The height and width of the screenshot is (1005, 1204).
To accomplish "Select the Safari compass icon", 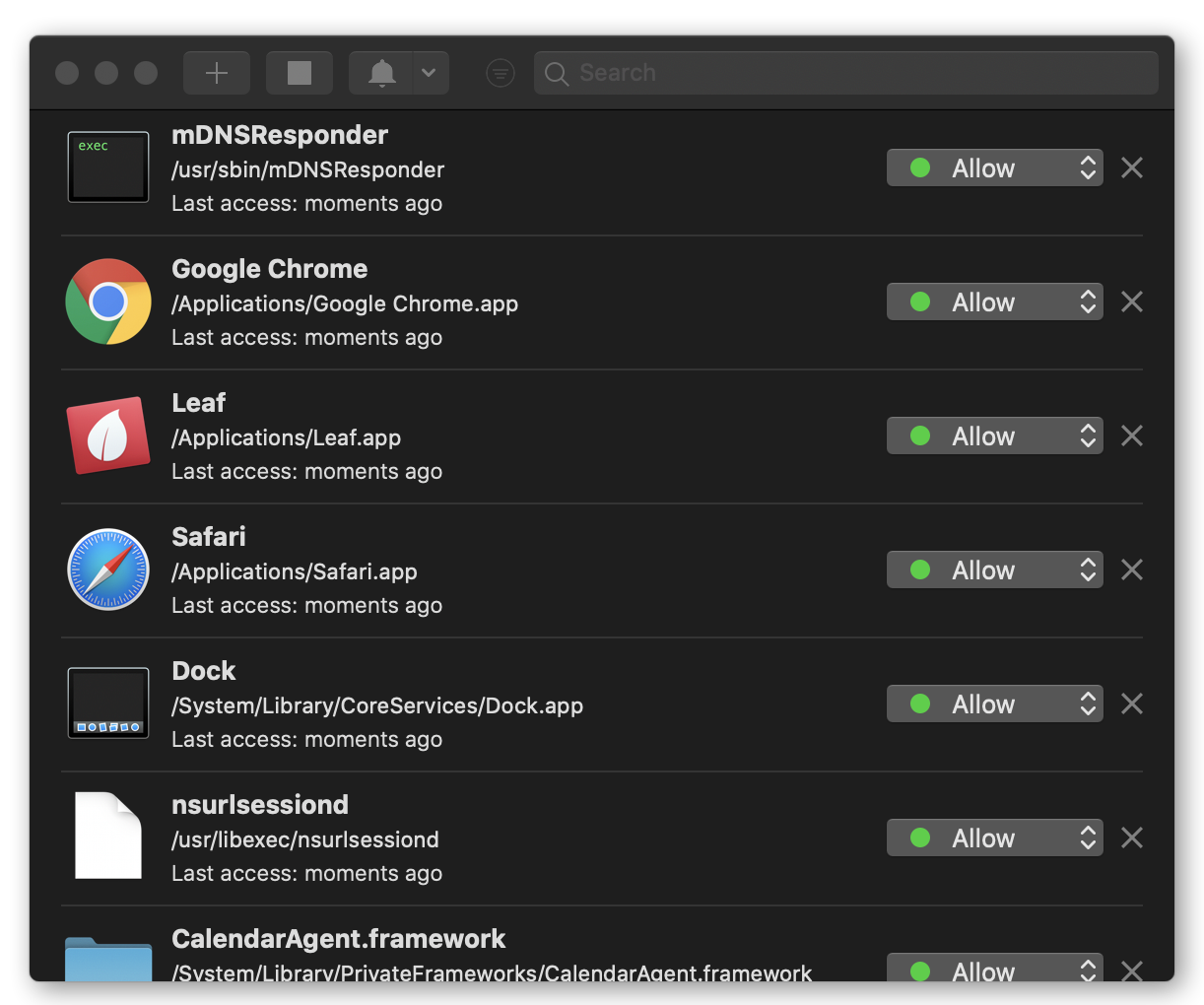I will [108, 569].
